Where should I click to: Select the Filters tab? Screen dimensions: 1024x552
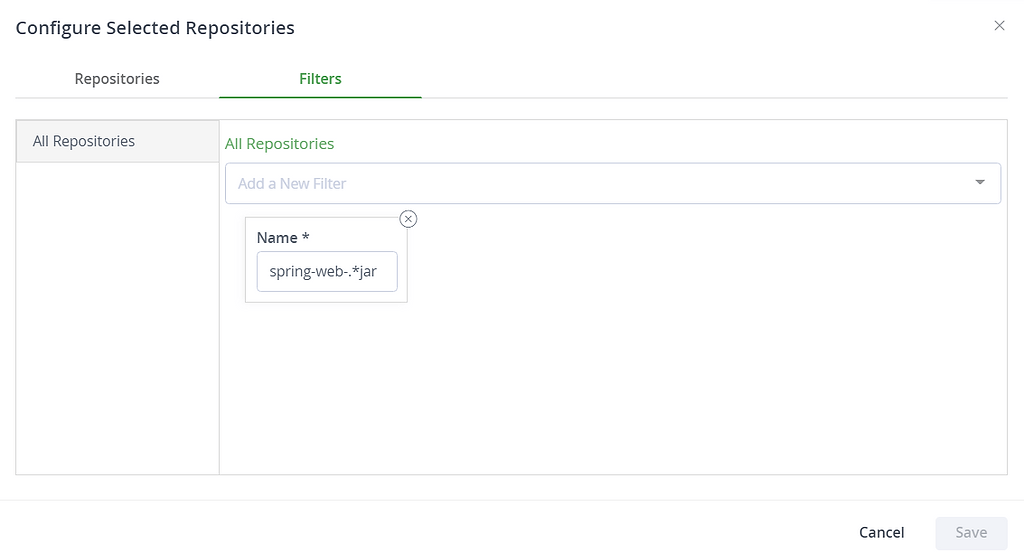point(320,79)
